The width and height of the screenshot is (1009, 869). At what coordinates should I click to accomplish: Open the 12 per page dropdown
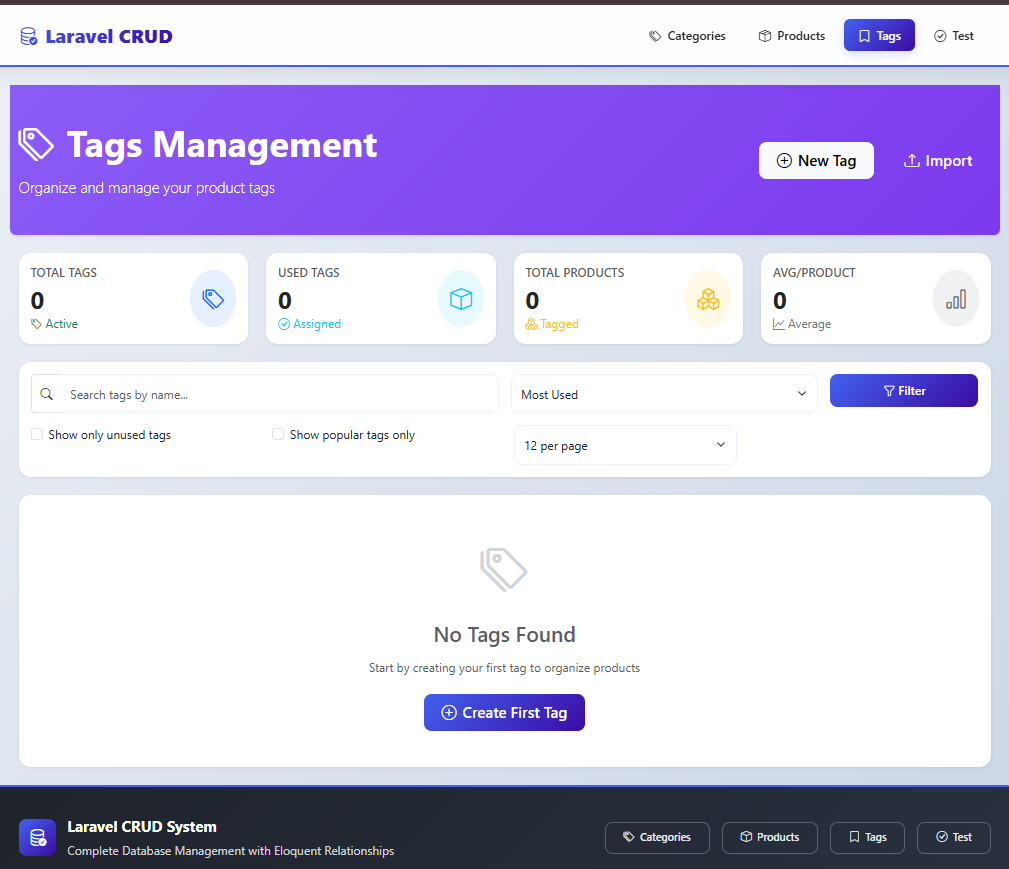point(625,445)
